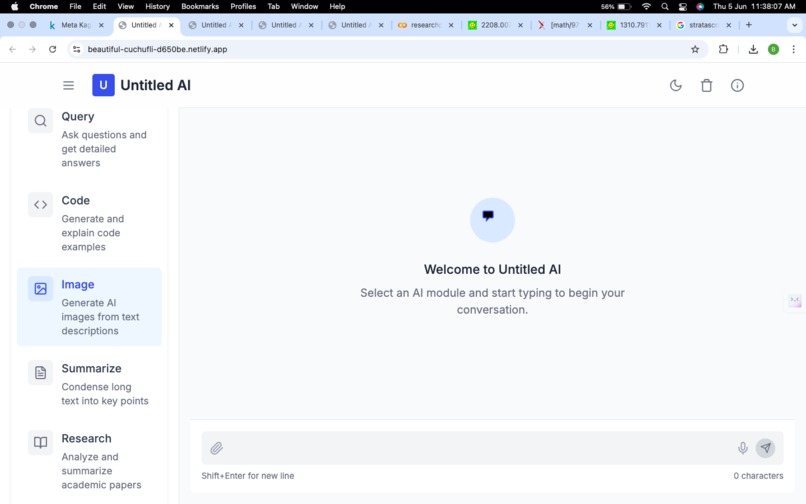This screenshot has width=806, height=504.
Task: Click the battery status indicator
Action: [616, 6]
